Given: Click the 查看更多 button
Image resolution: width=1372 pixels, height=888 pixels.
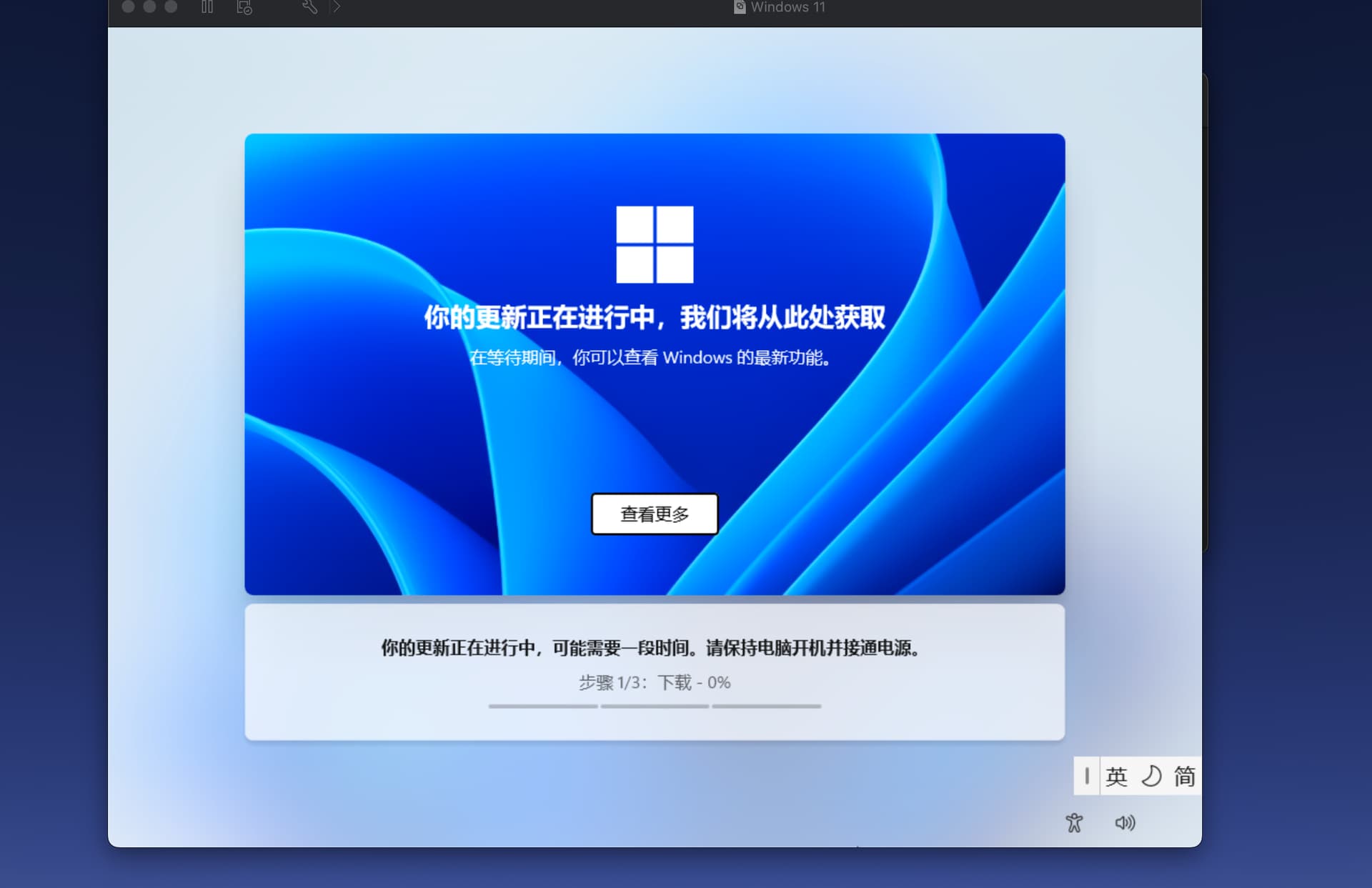Looking at the screenshot, I should tap(655, 514).
